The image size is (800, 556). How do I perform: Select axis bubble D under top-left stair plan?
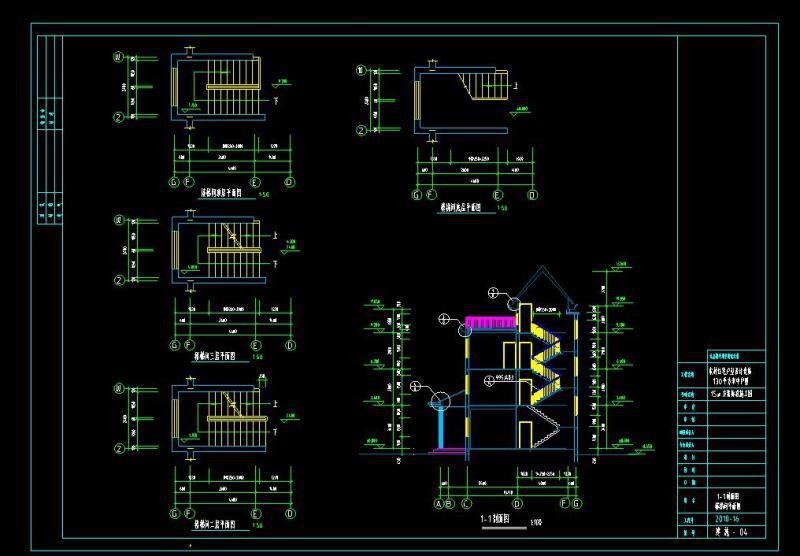coord(289,182)
